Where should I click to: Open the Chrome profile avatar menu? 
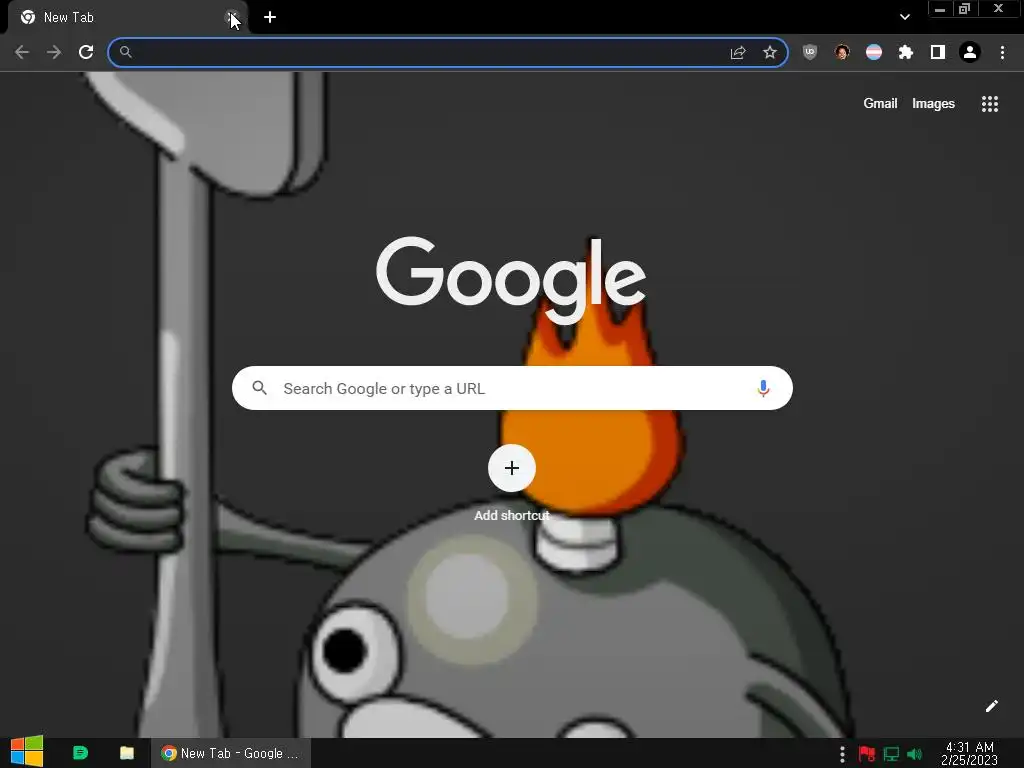pyautogui.click(x=970, y=52)
